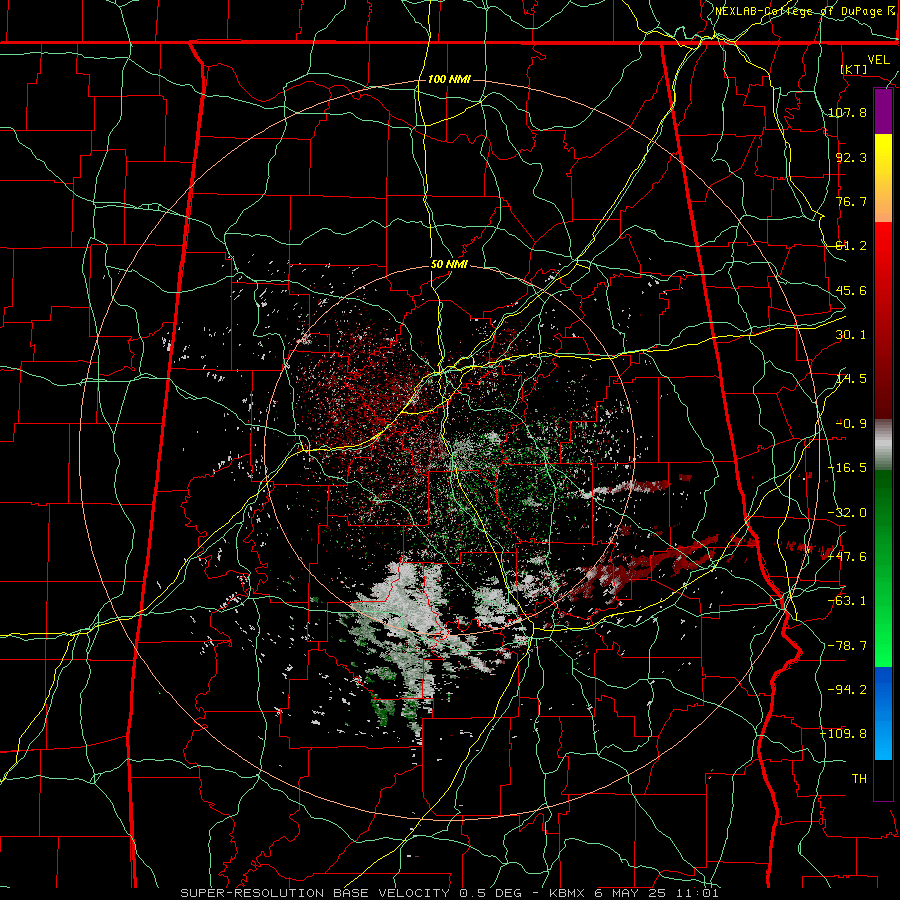Click the -78.7 legend value
The width and height of the screenshot is (900, 900).
pyautogui.click(x=847, y=646)
